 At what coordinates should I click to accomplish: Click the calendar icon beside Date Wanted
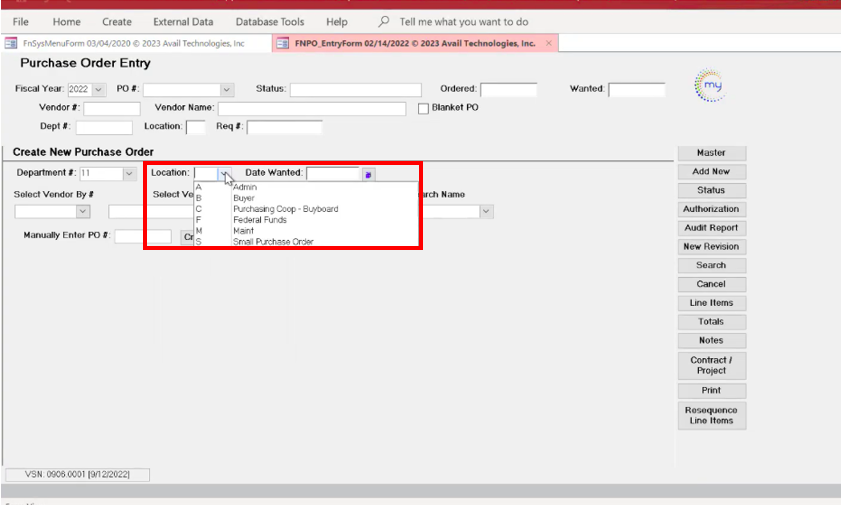pyautogui.click(x=368, y=174)
